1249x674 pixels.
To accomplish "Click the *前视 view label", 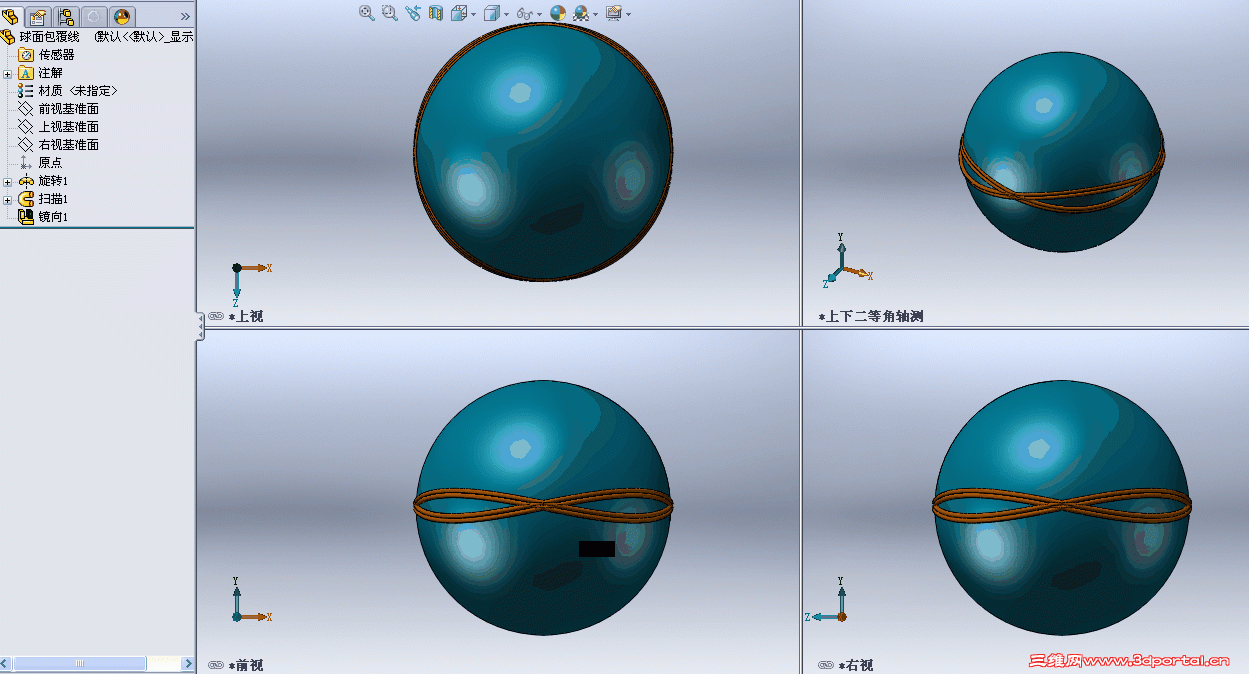I will click(246, 665).
